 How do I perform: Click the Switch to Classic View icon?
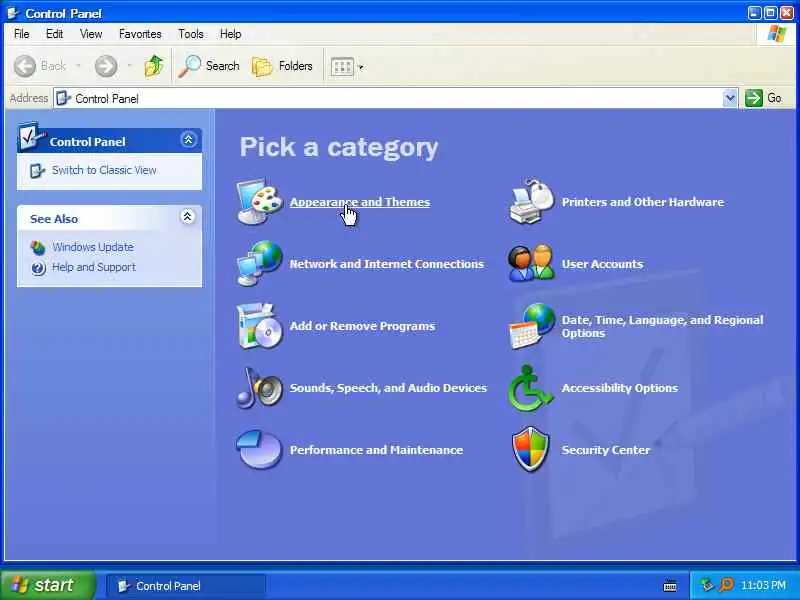click(37, 171)
